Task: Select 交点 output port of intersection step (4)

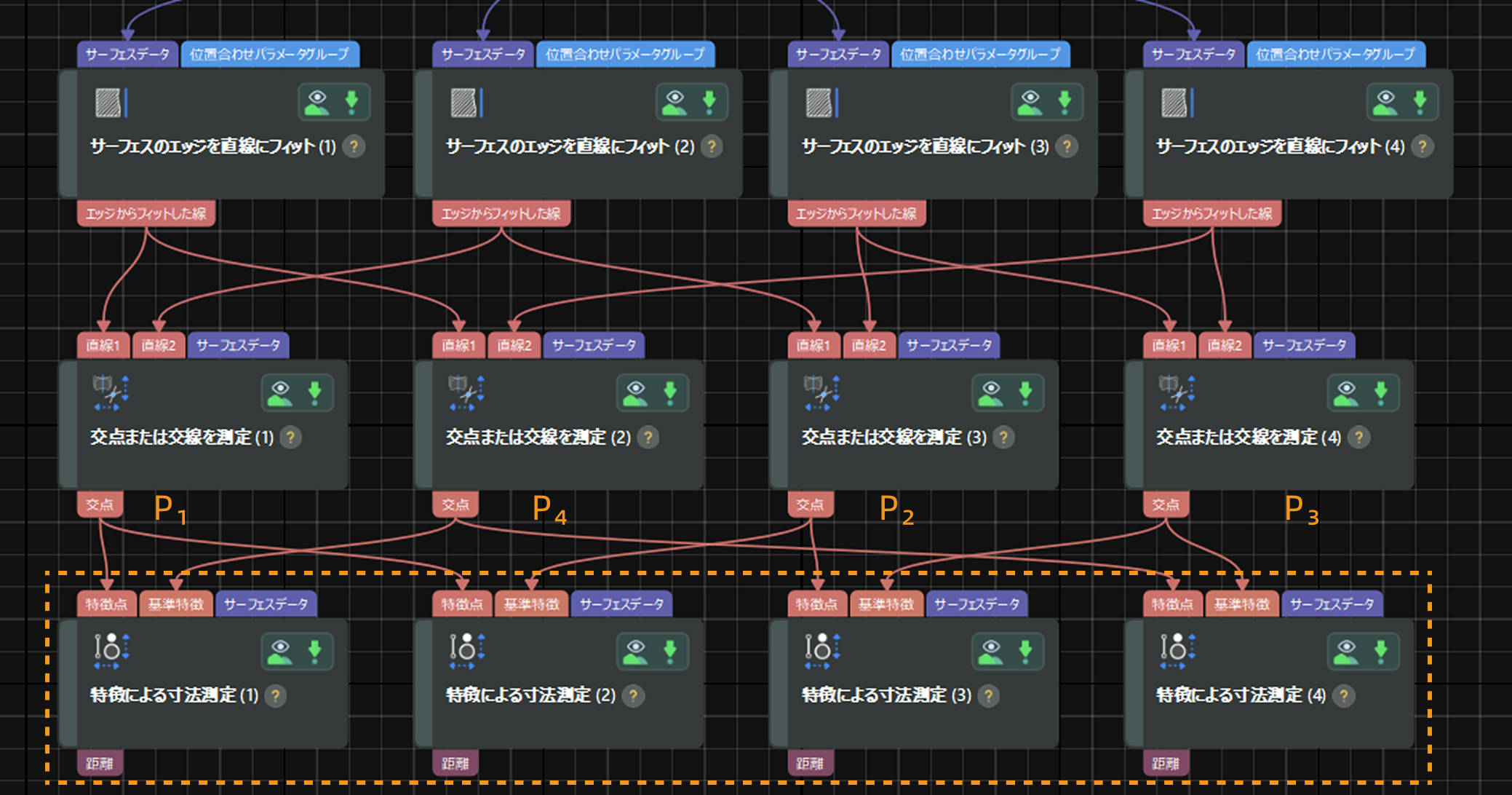Action: pos(1166,505)
